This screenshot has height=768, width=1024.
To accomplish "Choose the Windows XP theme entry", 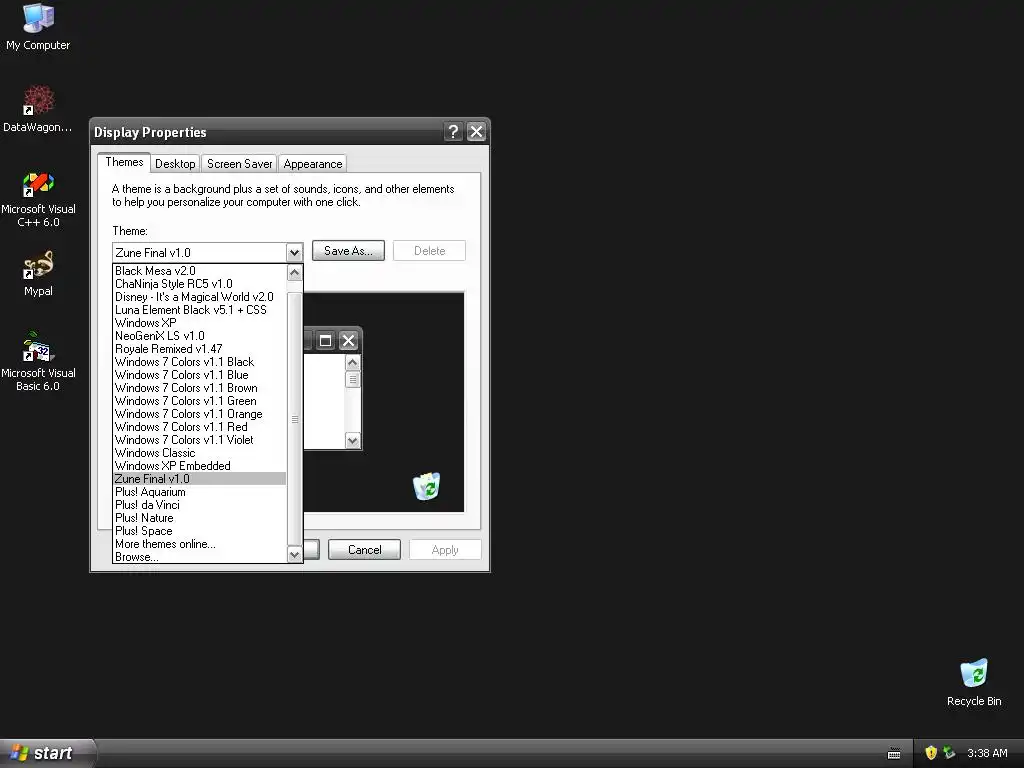I will coord(200,323).
